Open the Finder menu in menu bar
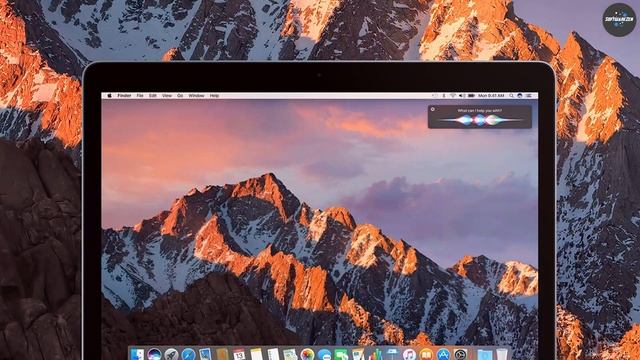The width and height of the screenshot is (640, 360). click(x=124, y=96)
